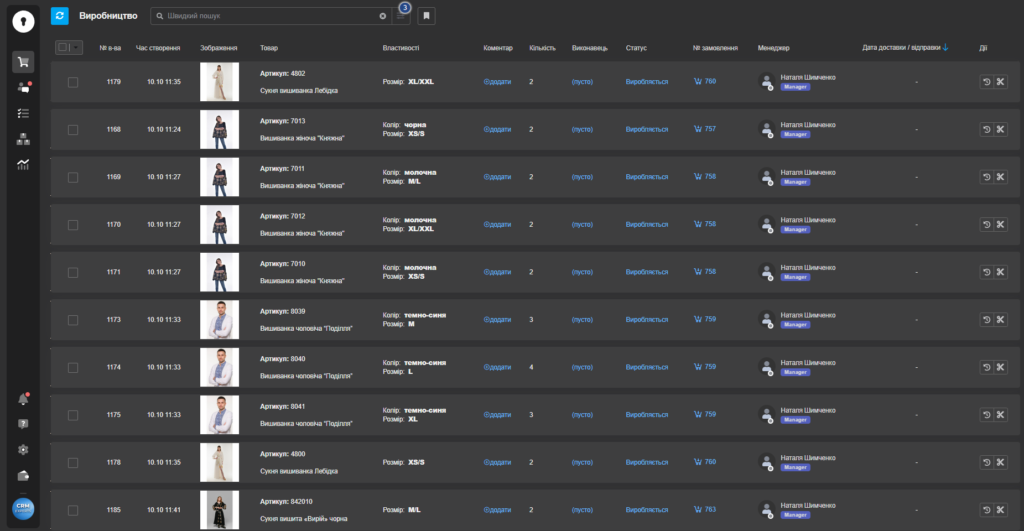The height and width of the screenshot is (531, 1024).
Task: Click the scissors icon for row 1179
Action: [999, 82]
